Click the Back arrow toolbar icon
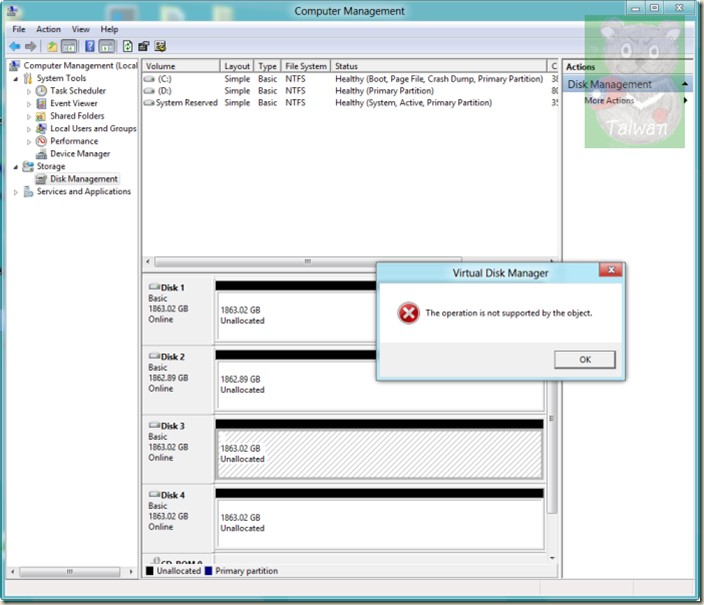 point(15,46)
